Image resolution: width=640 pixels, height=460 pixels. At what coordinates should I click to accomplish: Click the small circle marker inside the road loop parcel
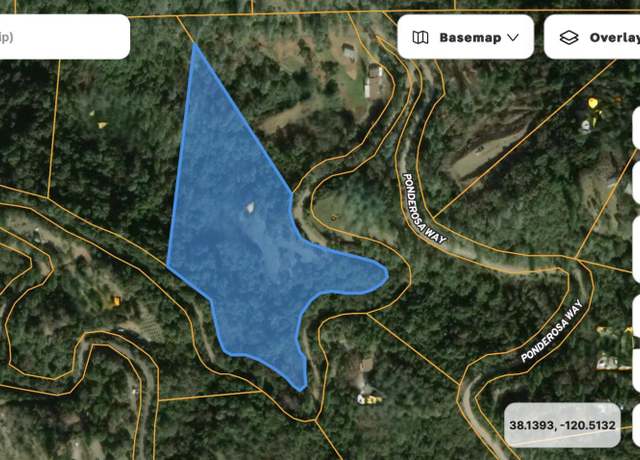[x=333, y=218]
